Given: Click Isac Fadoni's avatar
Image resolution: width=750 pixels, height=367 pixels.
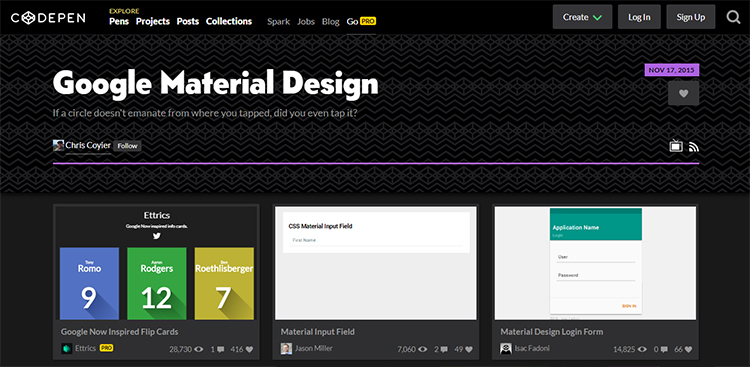Looking at the screenshot, I should tap(506, 349).
